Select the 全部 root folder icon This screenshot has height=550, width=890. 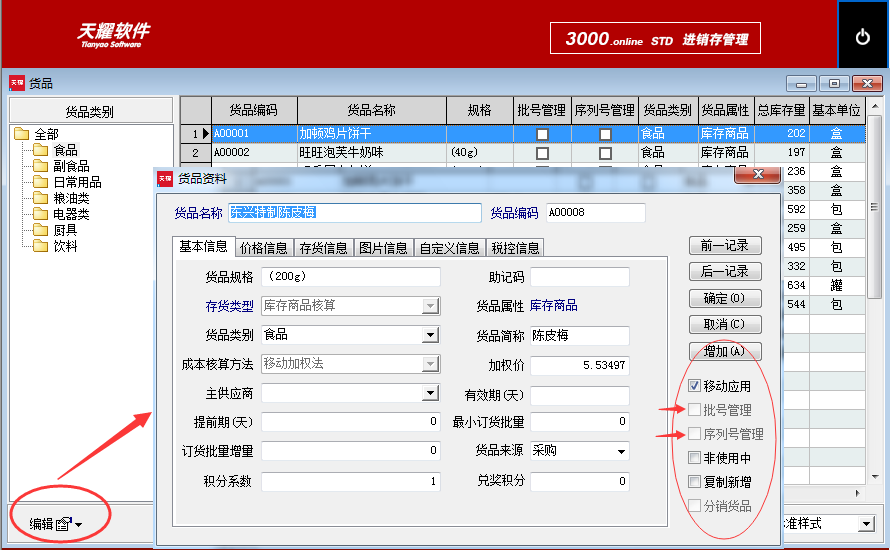coord(22,134)
